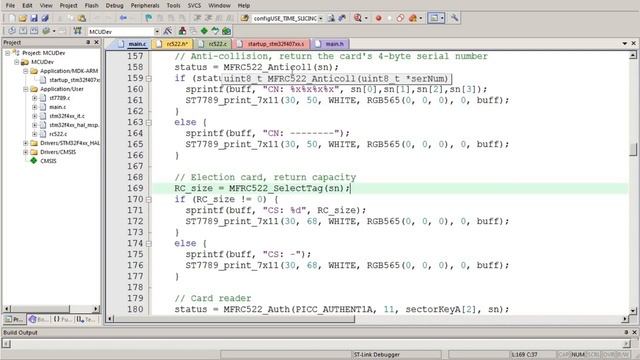Screen dimensions: 640x360
Task: Switch to the Functions panel tab
Action: 62,319
